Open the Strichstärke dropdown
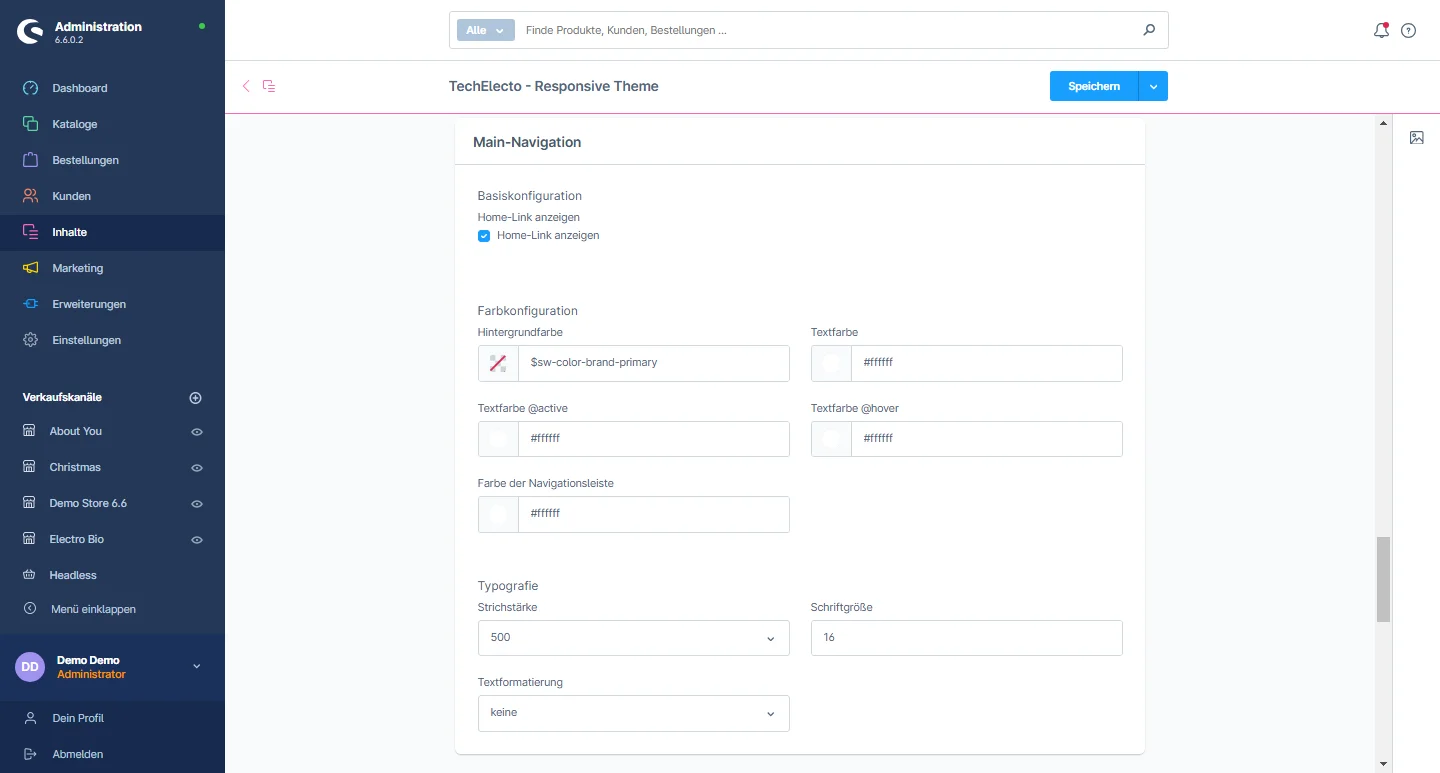The image size is (1440, 773). [633, 638]
